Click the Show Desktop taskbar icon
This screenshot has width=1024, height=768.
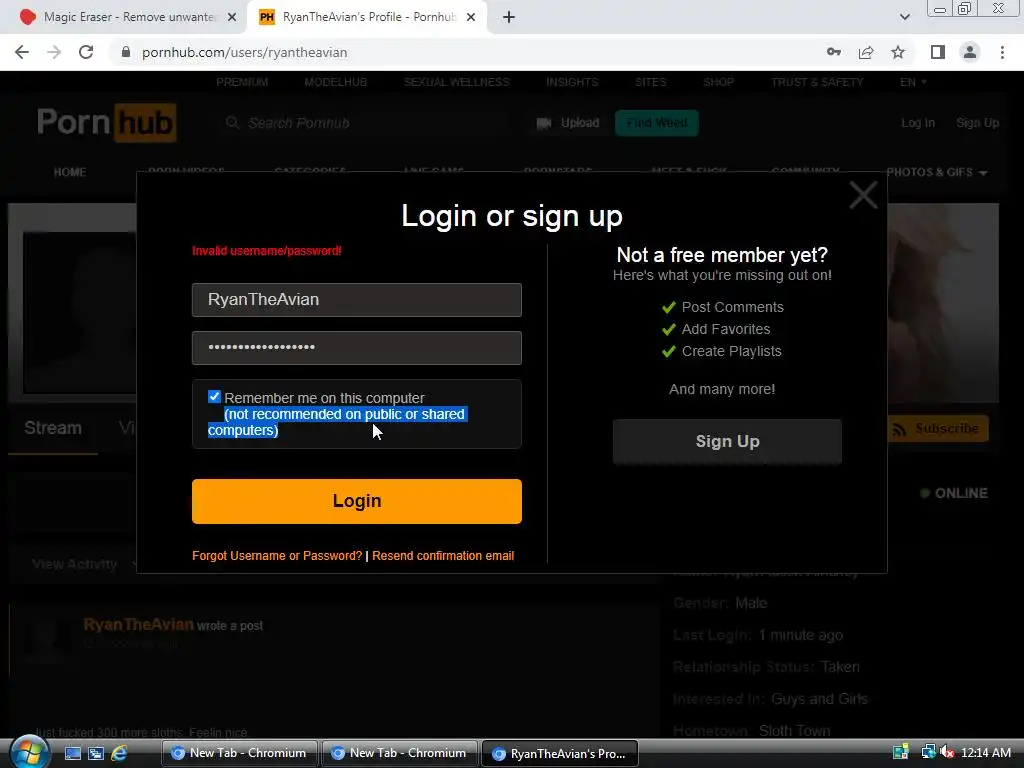(73, 753)
